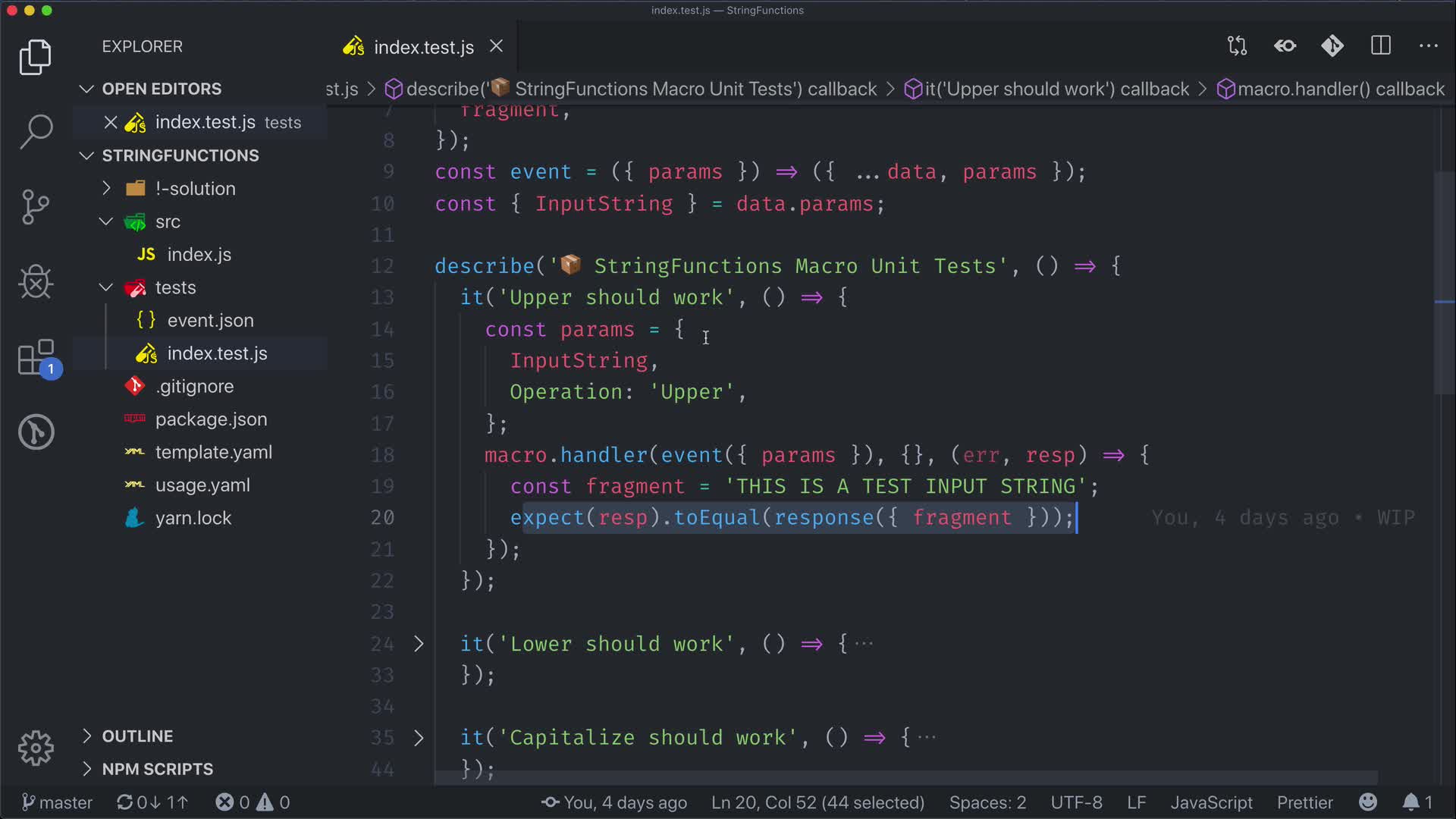Open the Source Control view
Screen dimensions: 1456x819
coord(36,207)
